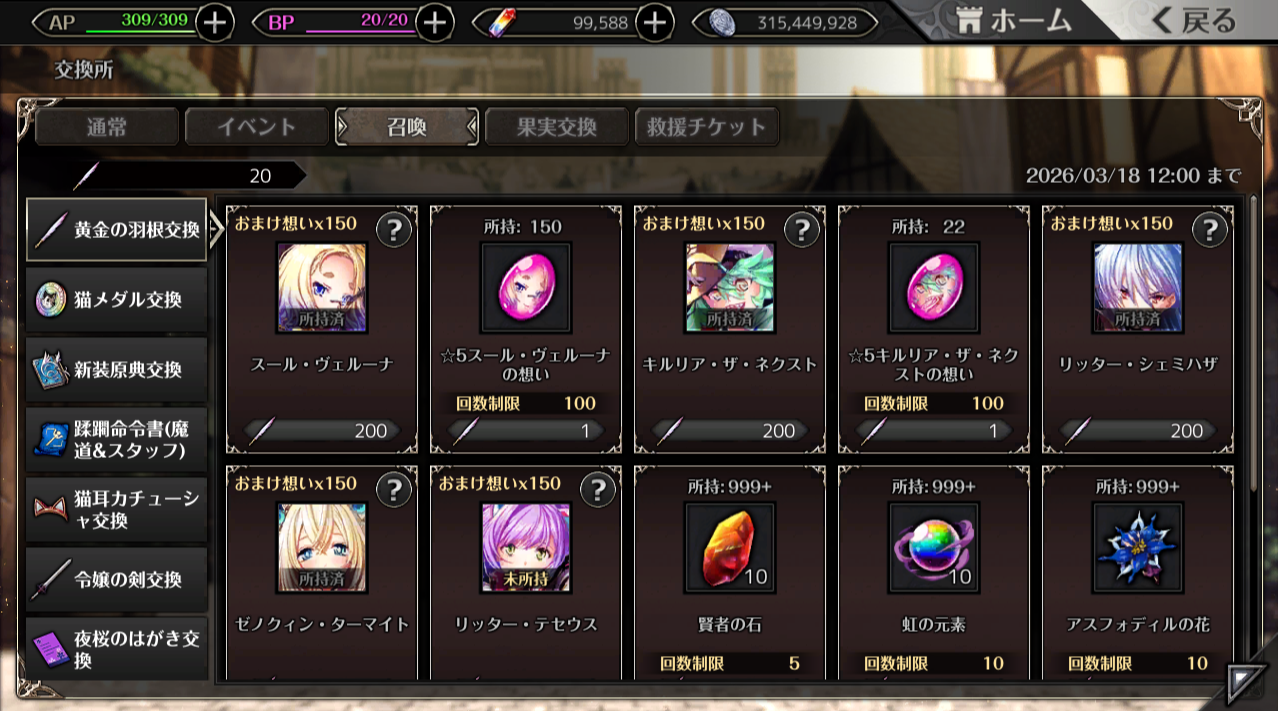Image resolution: width=1278 pixels, height=711 pixels.
Task: Select 猫メダル交換 in sidebar
Action: 117,300
